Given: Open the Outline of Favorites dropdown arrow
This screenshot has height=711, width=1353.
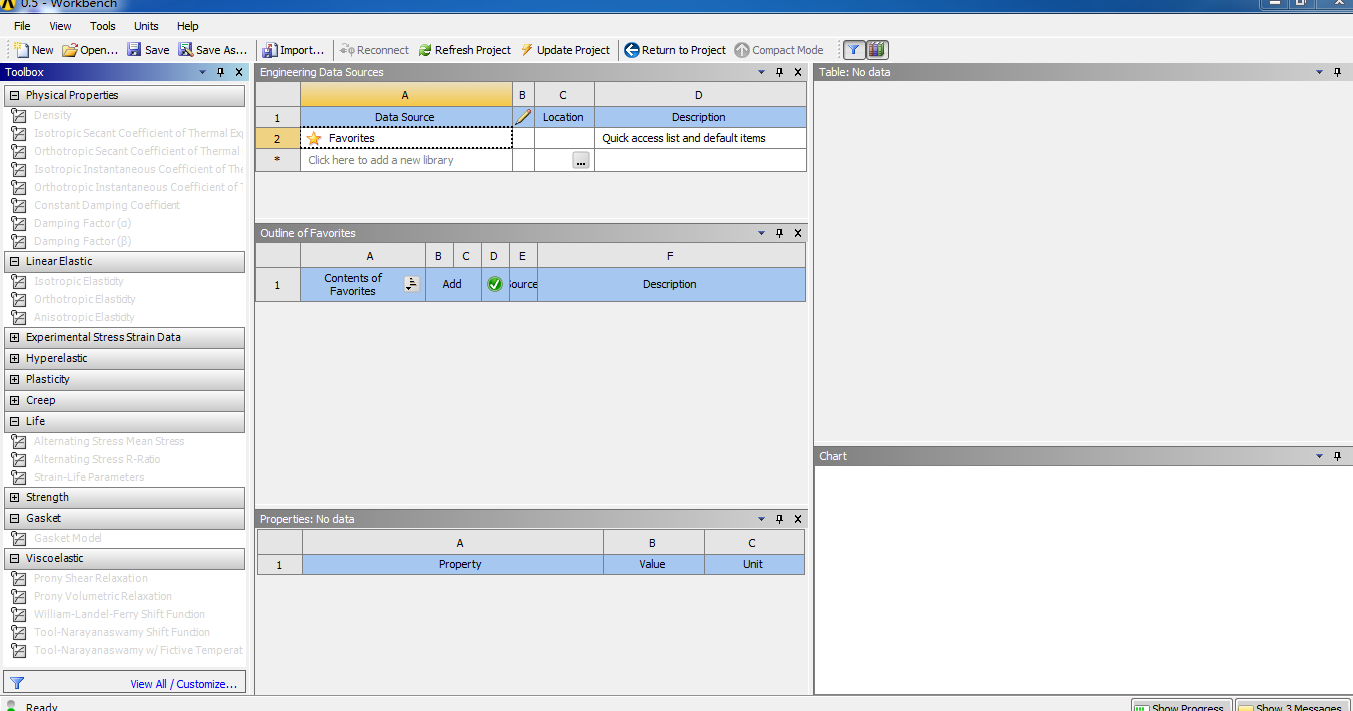Looking at the screenshot, I should coord(762,233).
